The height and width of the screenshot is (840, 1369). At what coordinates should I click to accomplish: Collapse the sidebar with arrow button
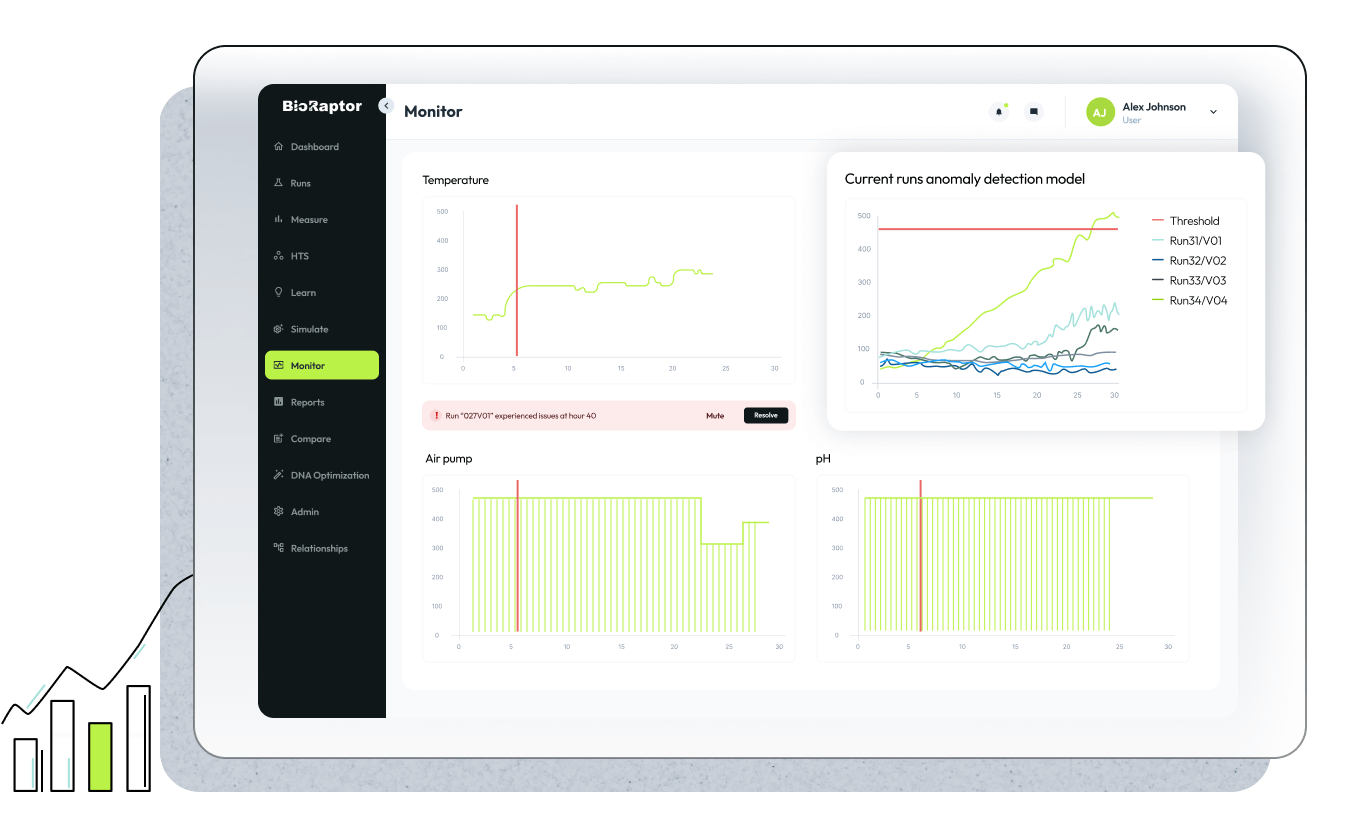[386, 105]
